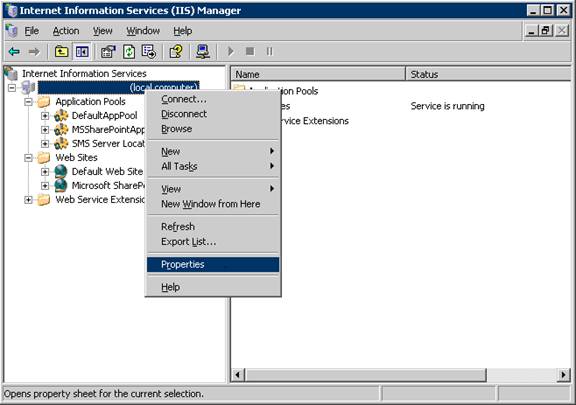This screenshot has width=576, height=405.
Task: Open the New submenu in context menu
Action: click(213, 151)
